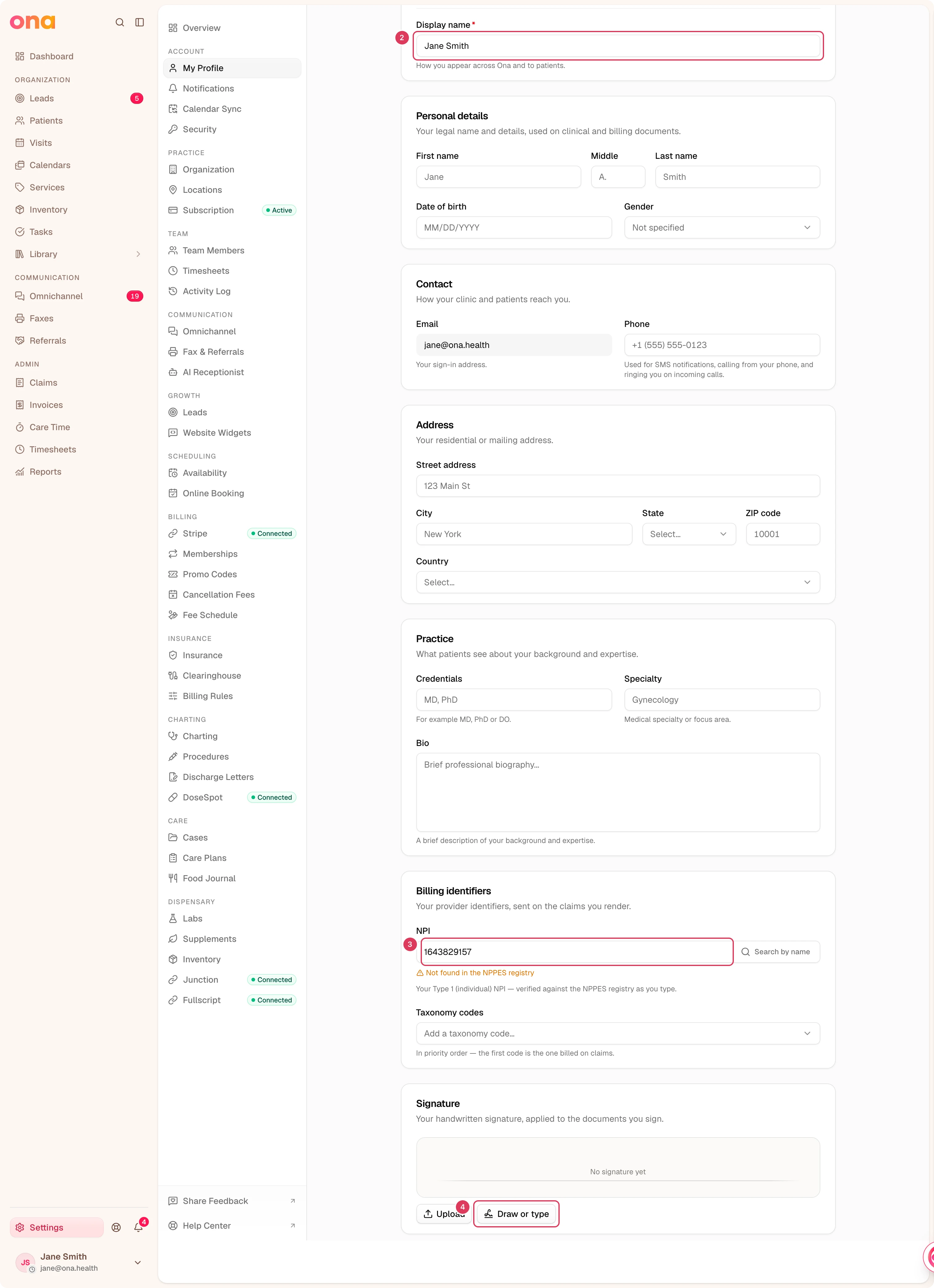Click the Food Journal utensils icon

(x=173, y=878)
